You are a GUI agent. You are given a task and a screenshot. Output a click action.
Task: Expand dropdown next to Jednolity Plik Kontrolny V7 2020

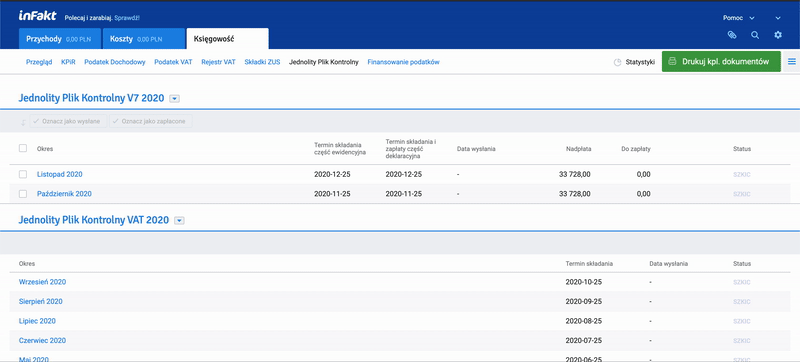pyautogui.click(x=174, y=98)
